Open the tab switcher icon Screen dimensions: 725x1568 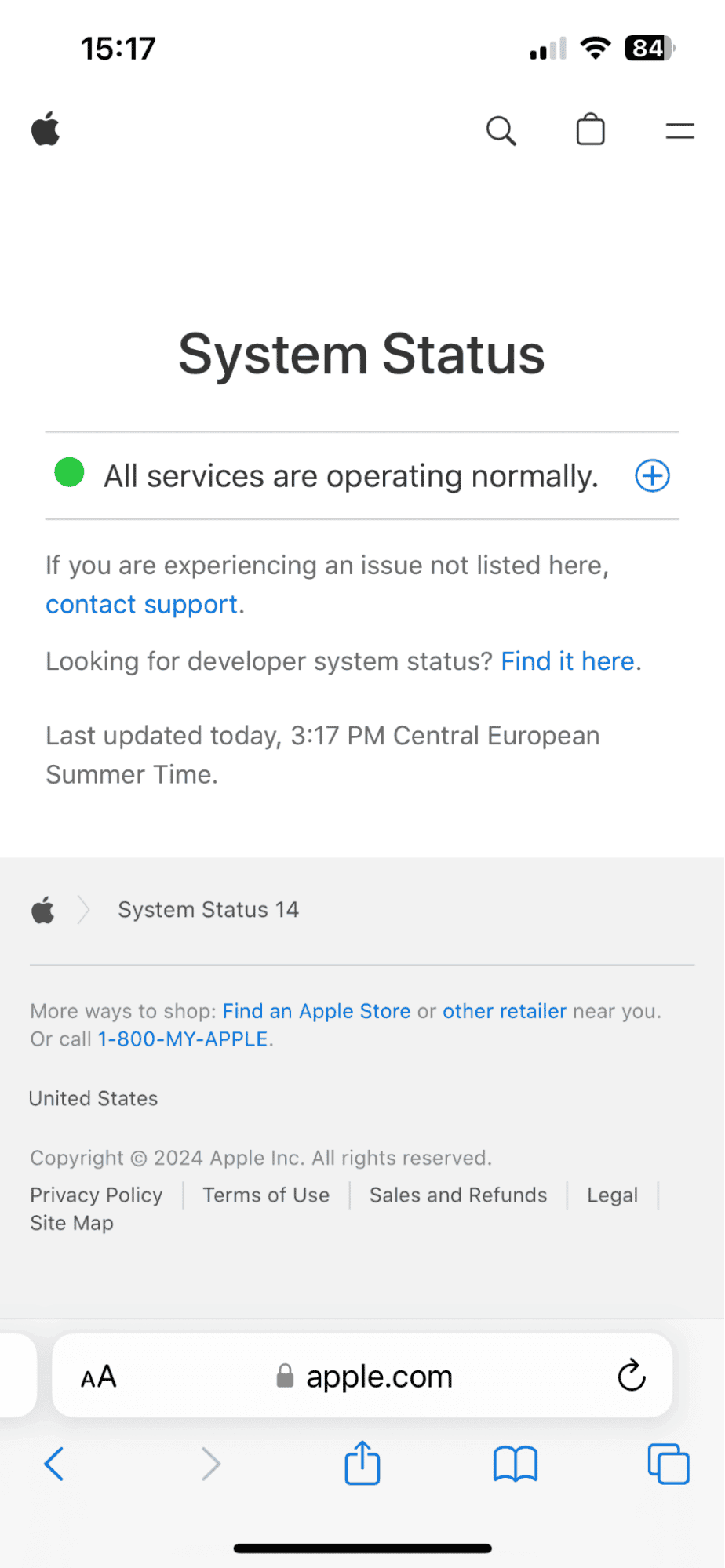pyautogui.click(x=668, y=1464)
